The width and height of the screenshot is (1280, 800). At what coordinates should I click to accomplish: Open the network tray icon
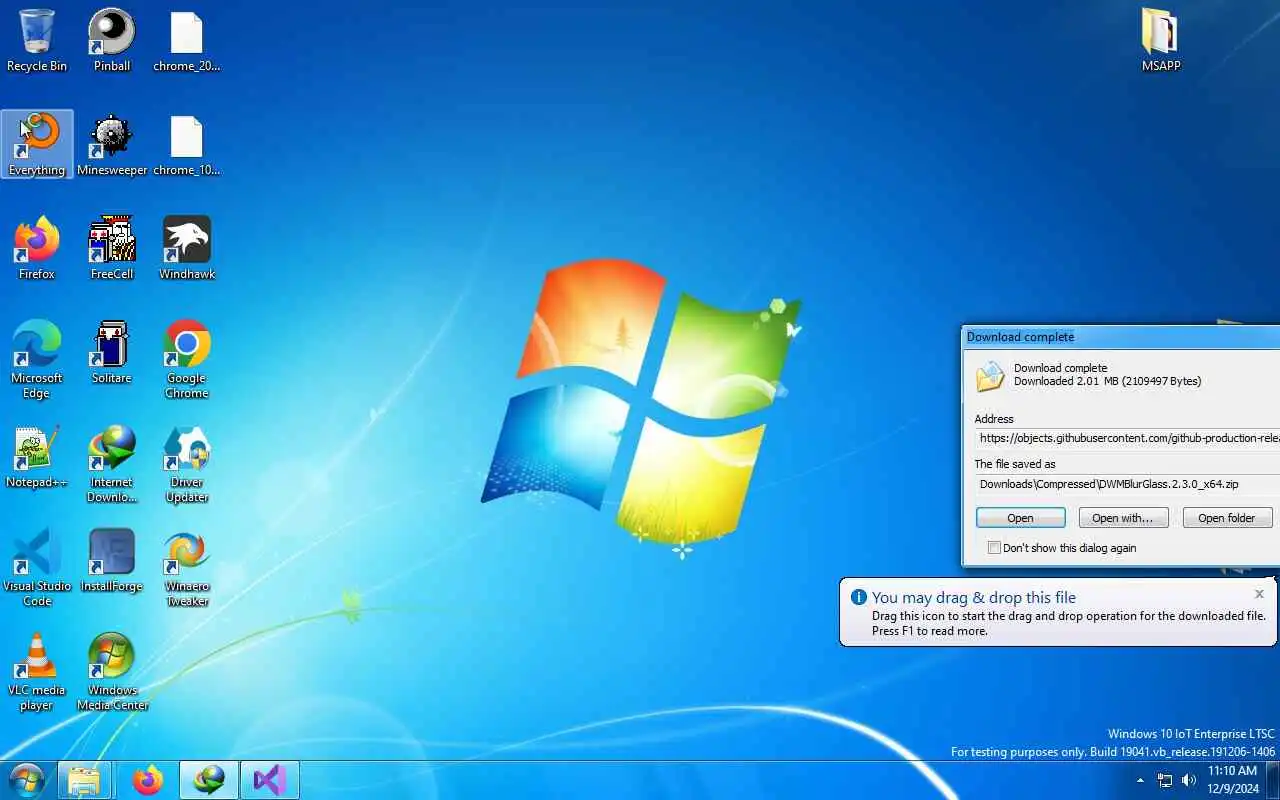pyautogui.click(x=1165, y=780)
